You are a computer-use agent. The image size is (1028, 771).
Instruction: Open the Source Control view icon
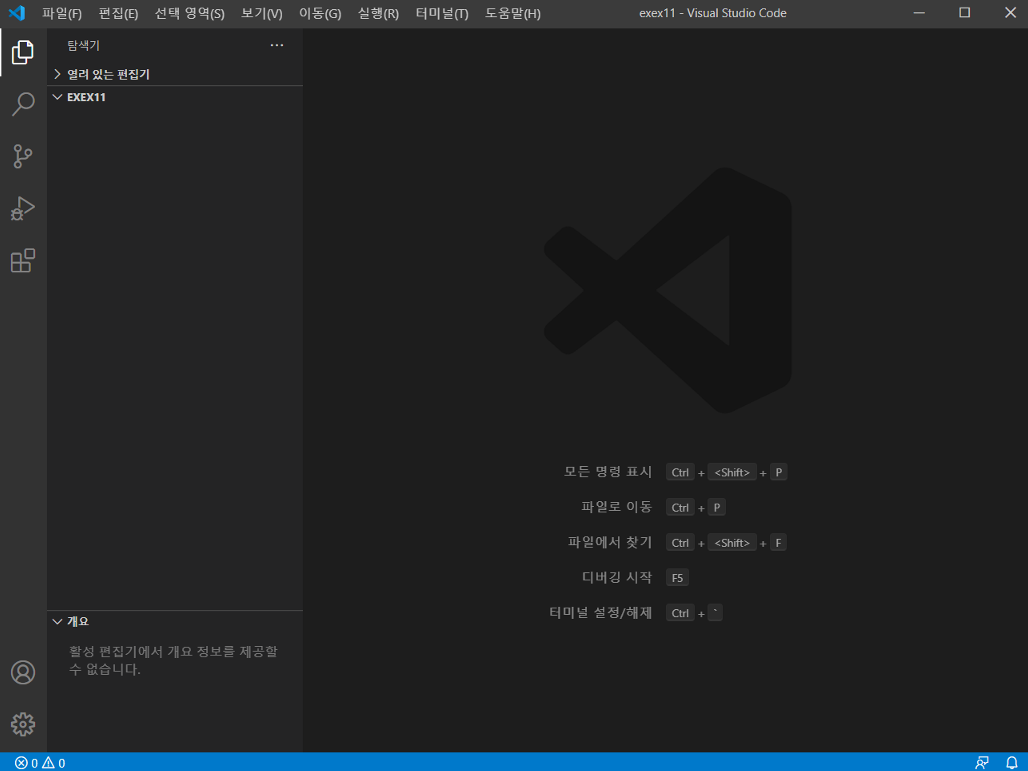(x=23, y=156)
